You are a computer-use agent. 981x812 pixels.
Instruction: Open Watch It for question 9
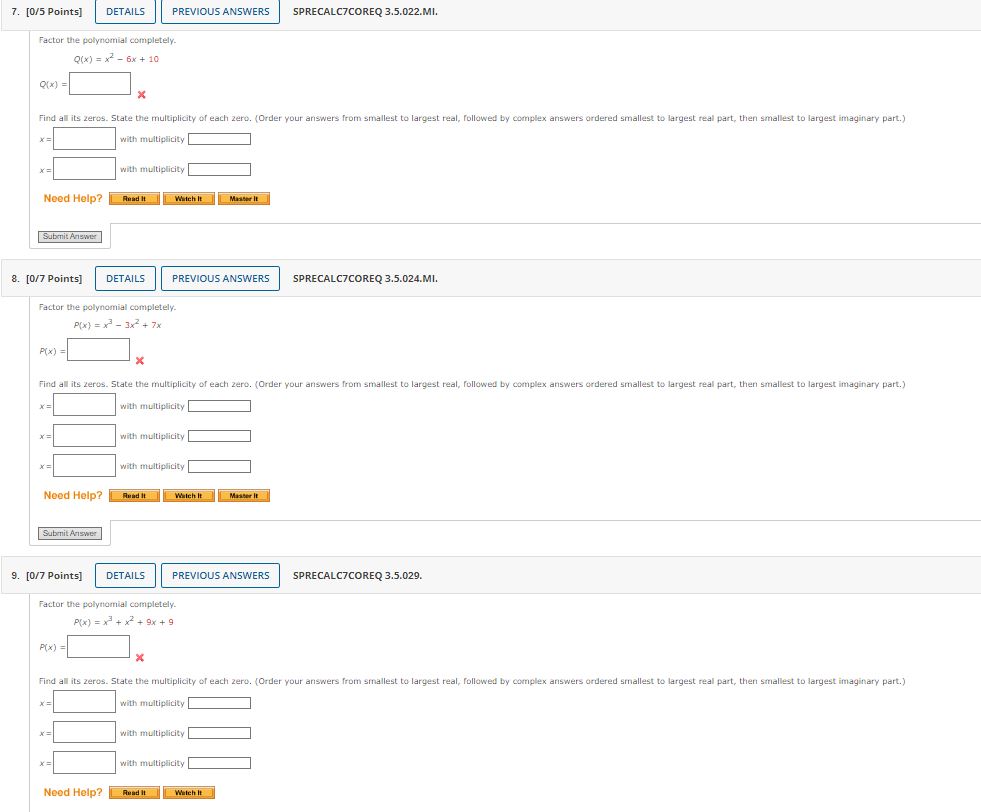pos(188,792)
